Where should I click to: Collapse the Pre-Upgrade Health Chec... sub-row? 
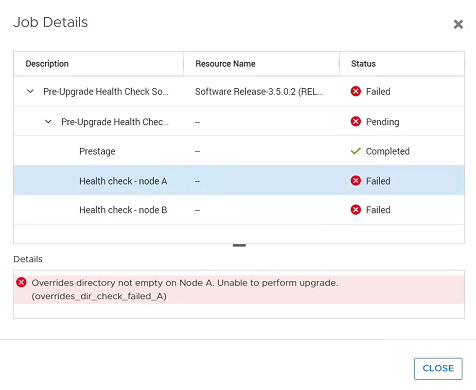(48, 122)
